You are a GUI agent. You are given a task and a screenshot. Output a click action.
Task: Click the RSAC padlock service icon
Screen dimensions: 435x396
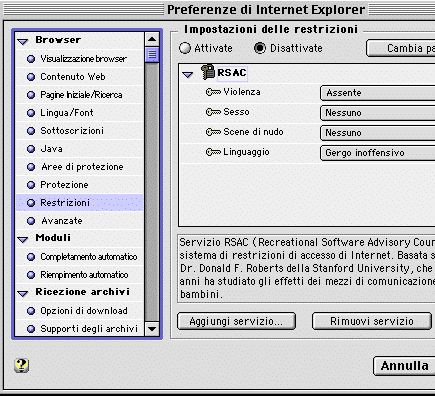tap(208, 72)
